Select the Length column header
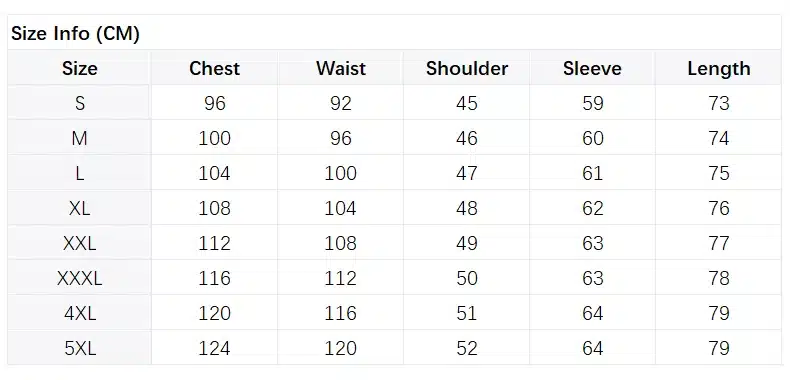The height and width of the screenshot is (380, 790). pos(718,69)
